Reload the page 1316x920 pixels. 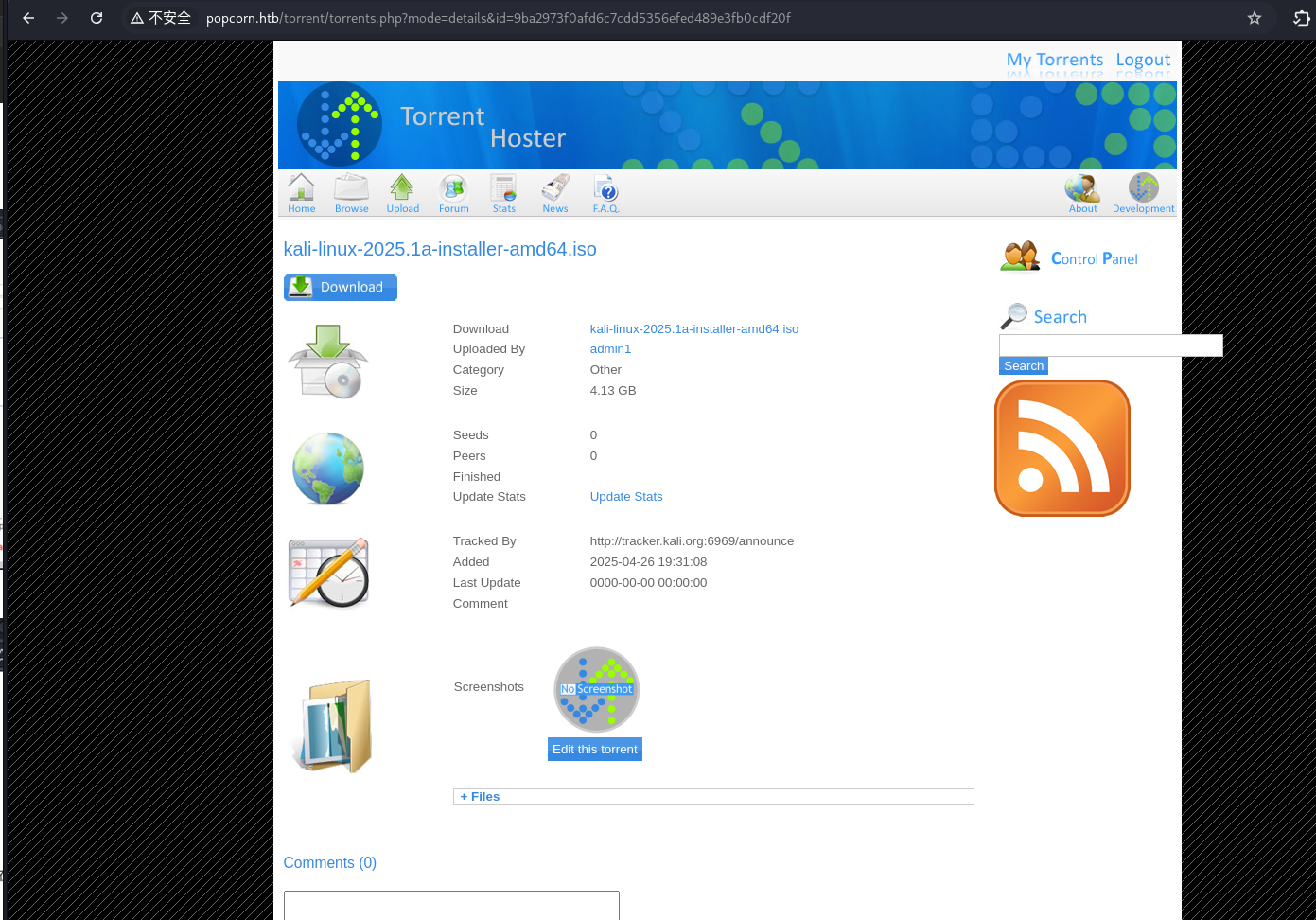(97, 18)
